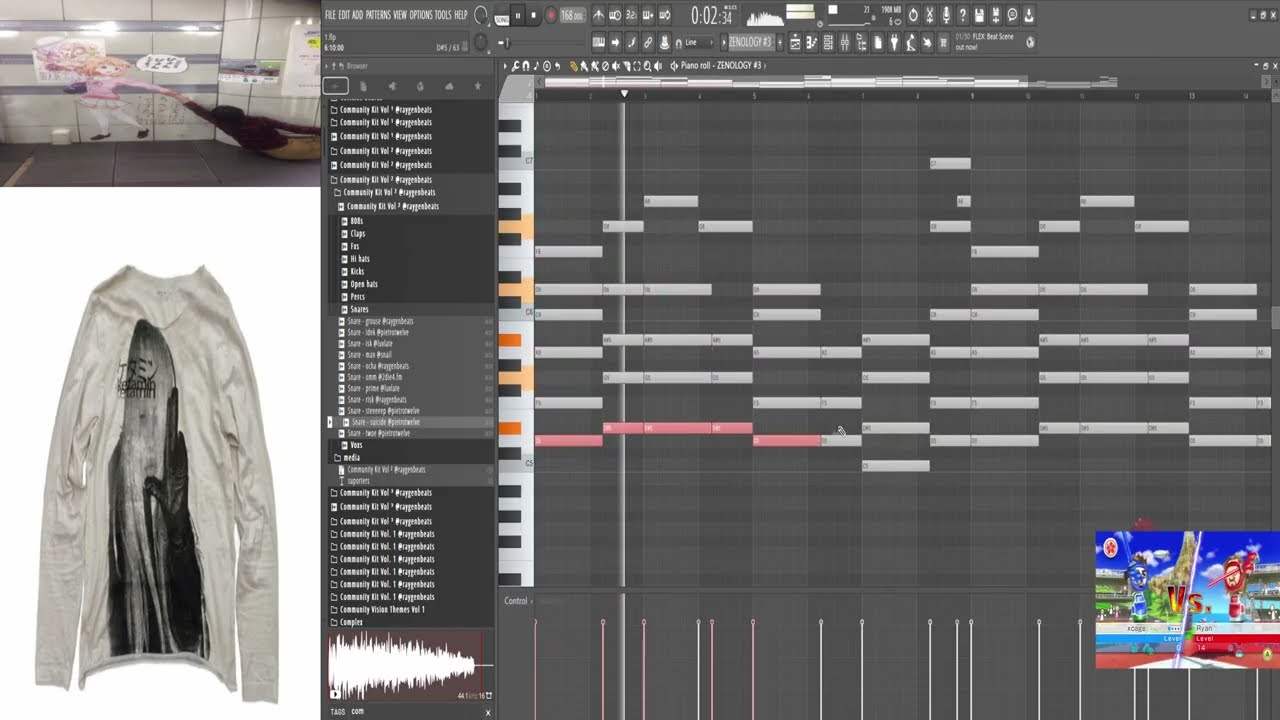Screen dimensions: 1280x720
Task: Open the PATTERNS menu
Action: [378, 15]
